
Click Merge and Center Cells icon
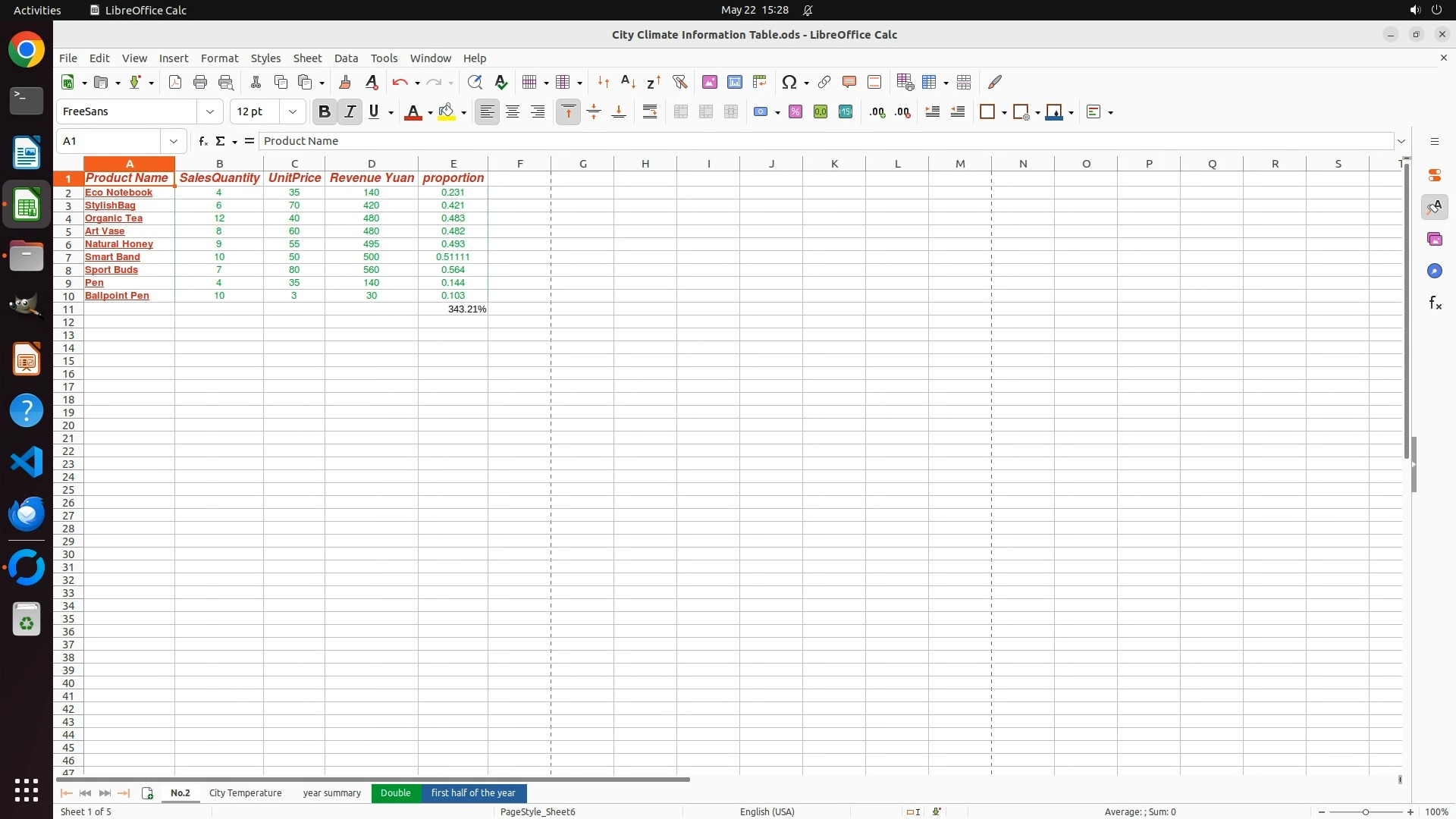pos(681,112)
